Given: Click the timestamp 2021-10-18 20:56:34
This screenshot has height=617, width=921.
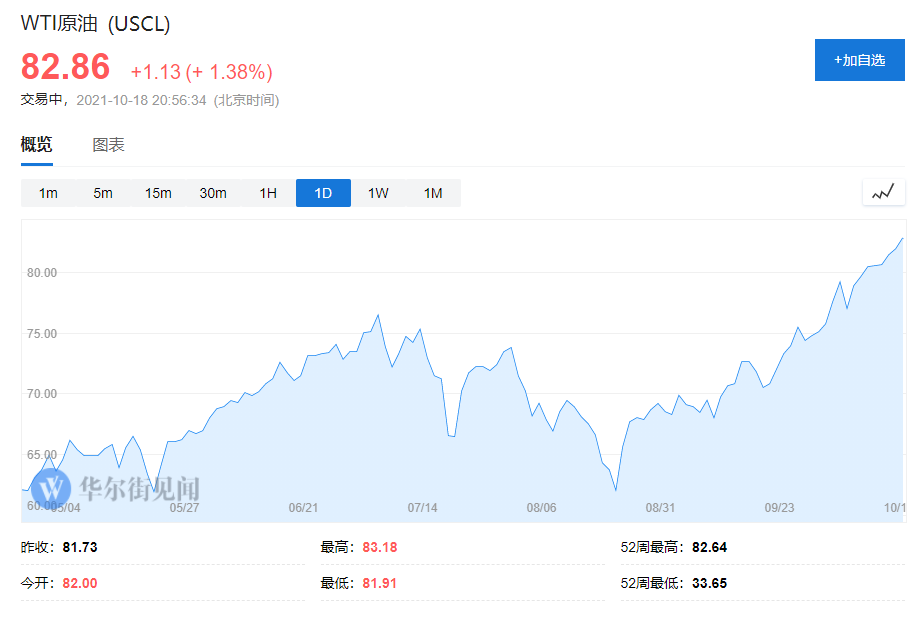Looking at the screenshot, I should pyautogui.click(x=141, y=100).
